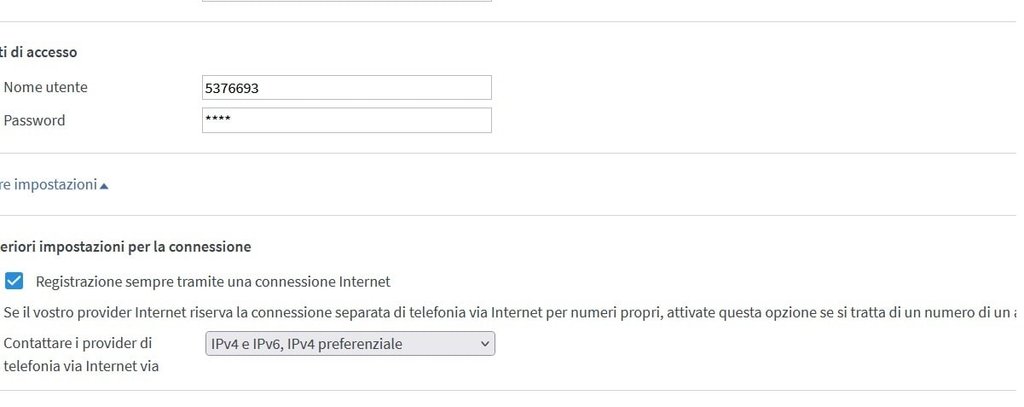Click the 'Nome utente' label
1024x407 pixels.
pos(45,87)
